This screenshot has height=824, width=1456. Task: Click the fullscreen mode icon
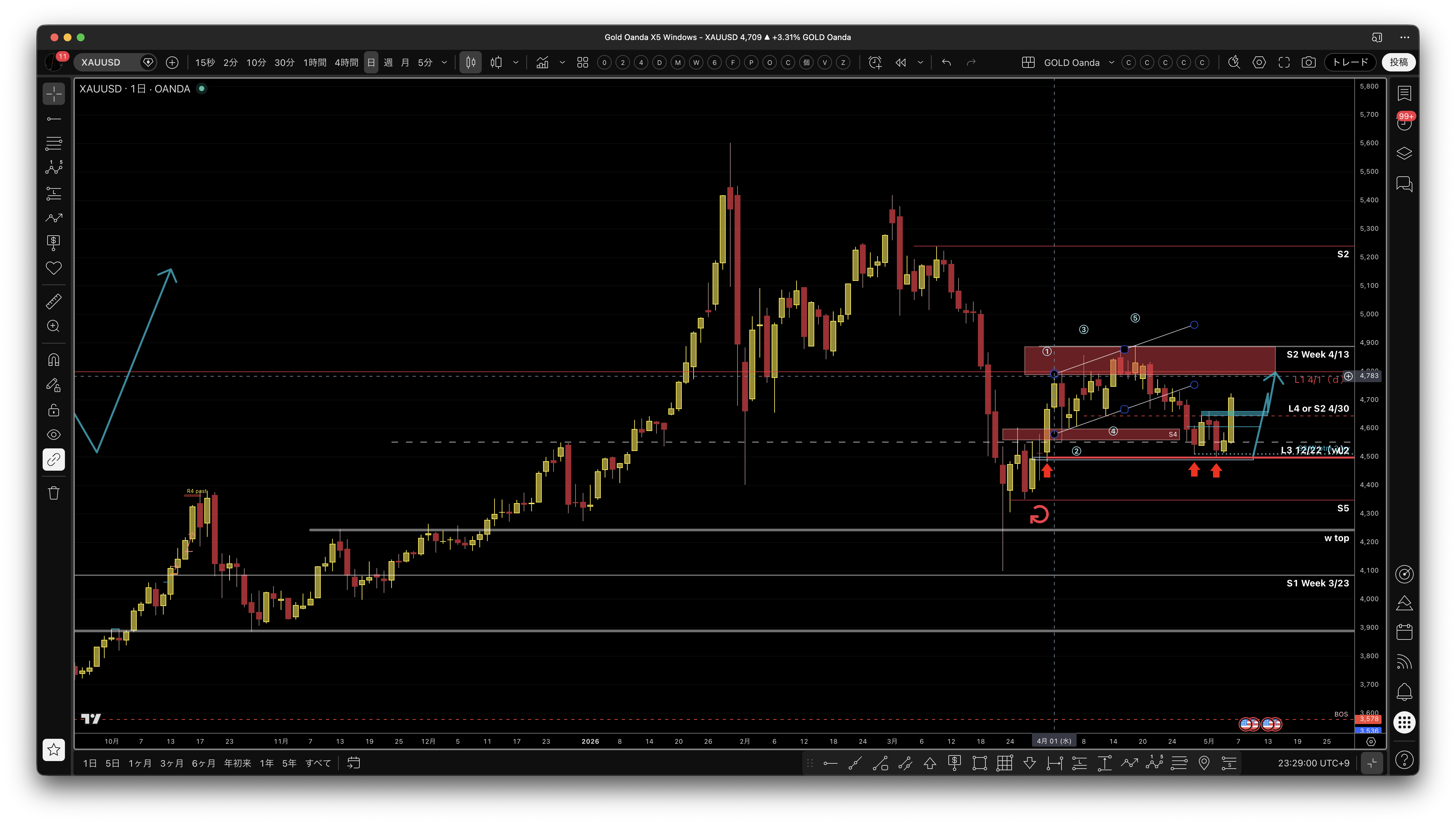(x=1284, y=62)
